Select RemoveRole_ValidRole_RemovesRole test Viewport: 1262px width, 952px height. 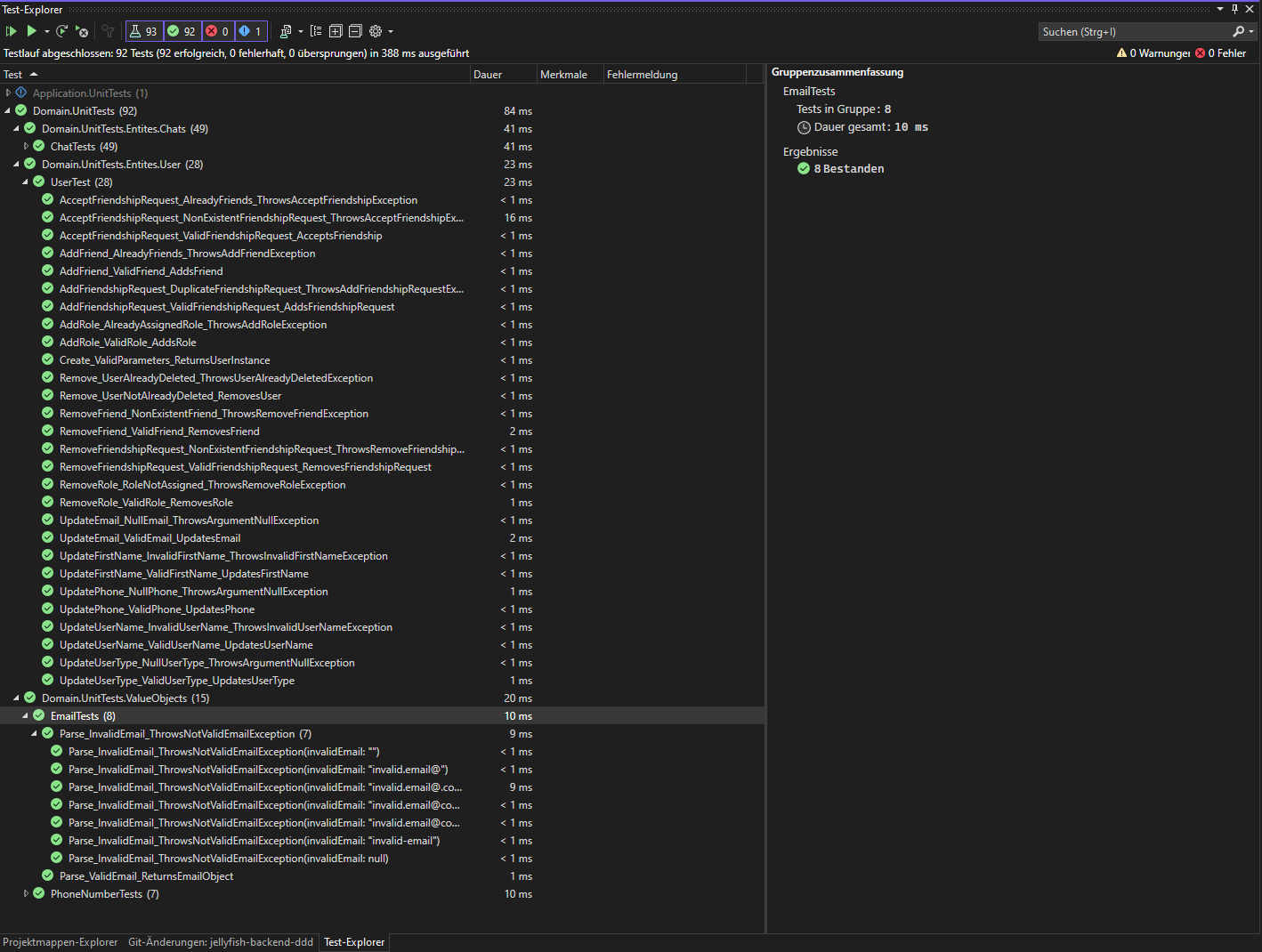point(146,503)
